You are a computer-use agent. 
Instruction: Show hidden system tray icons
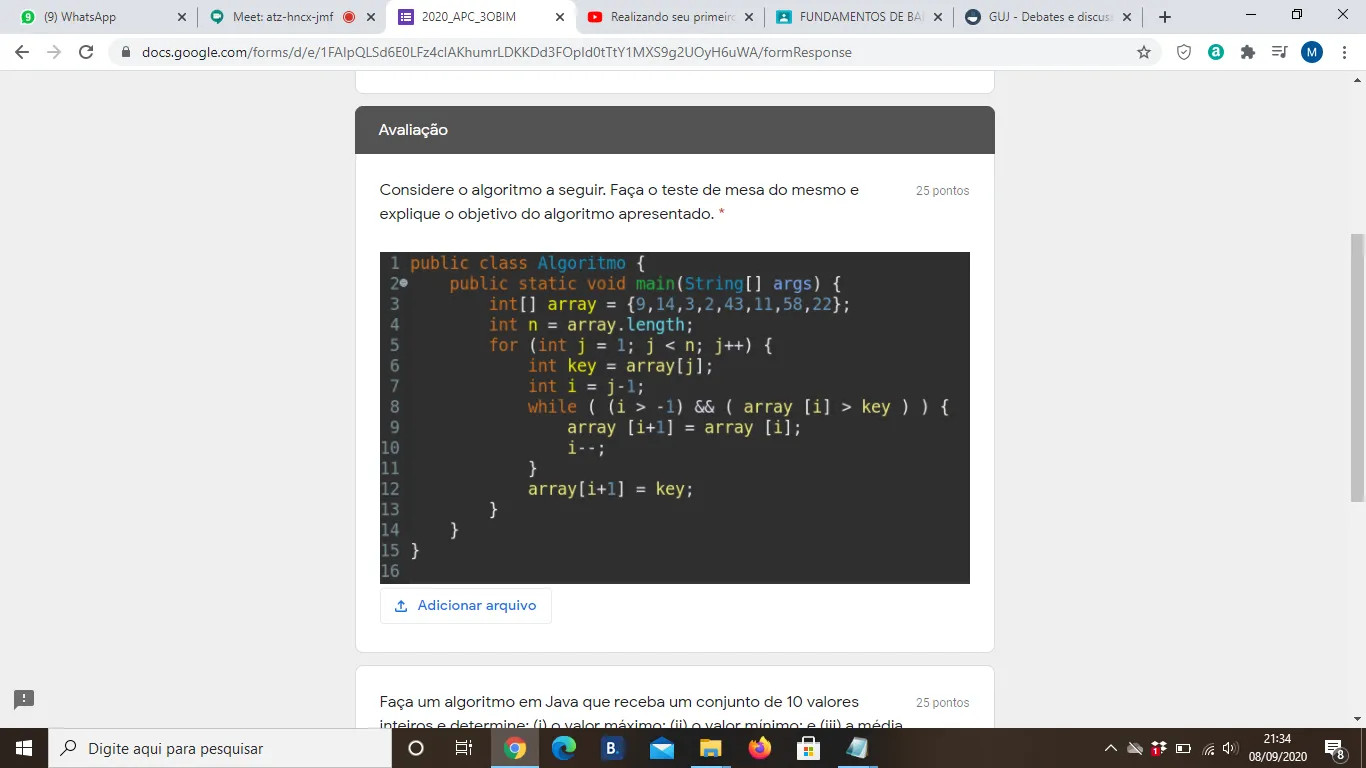(x=1110, y=748)
